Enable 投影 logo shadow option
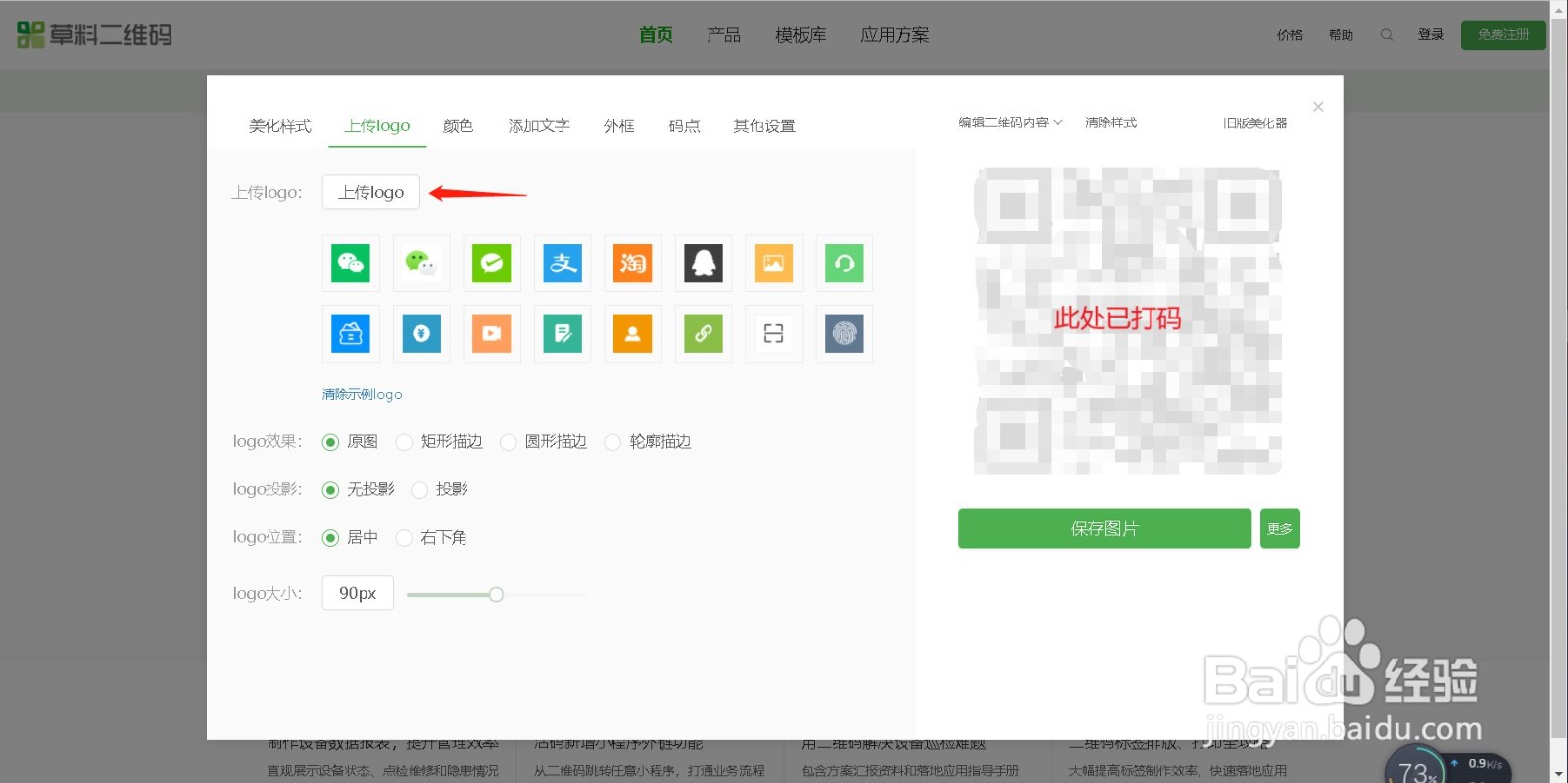This screenshot has height=783, width=1568. pos(419,489)
